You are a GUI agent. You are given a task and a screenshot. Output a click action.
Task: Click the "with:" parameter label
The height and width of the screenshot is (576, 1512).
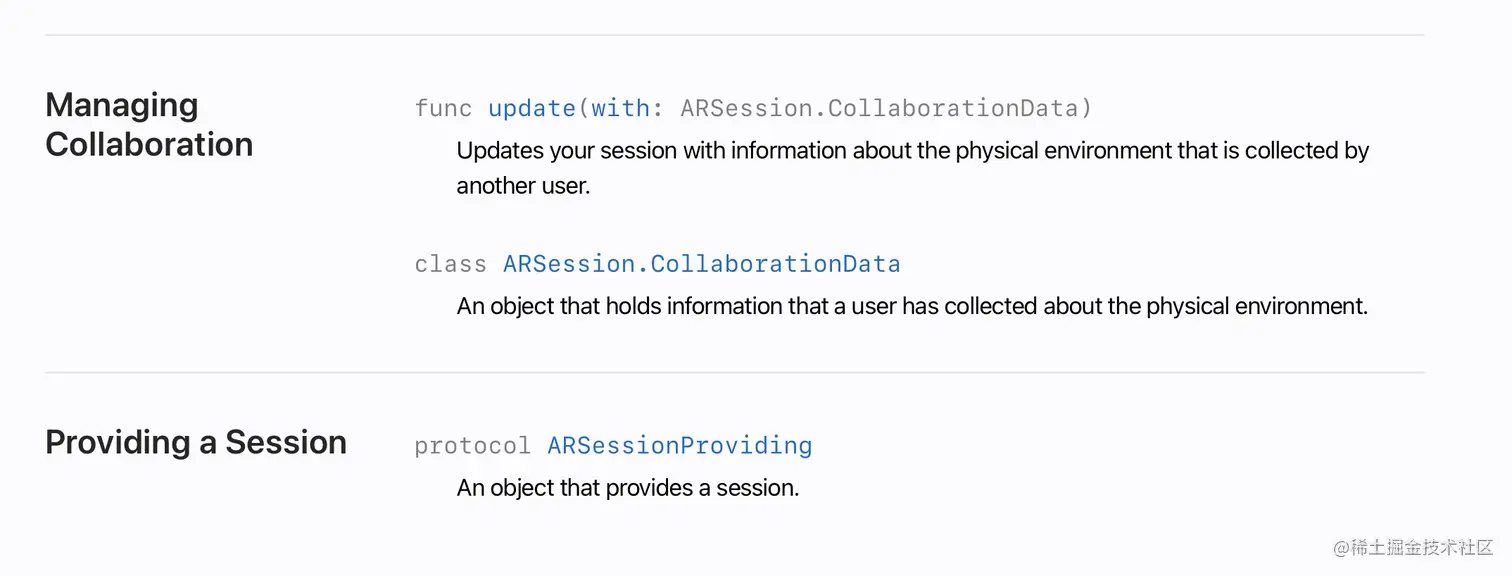tap(628, 108)
